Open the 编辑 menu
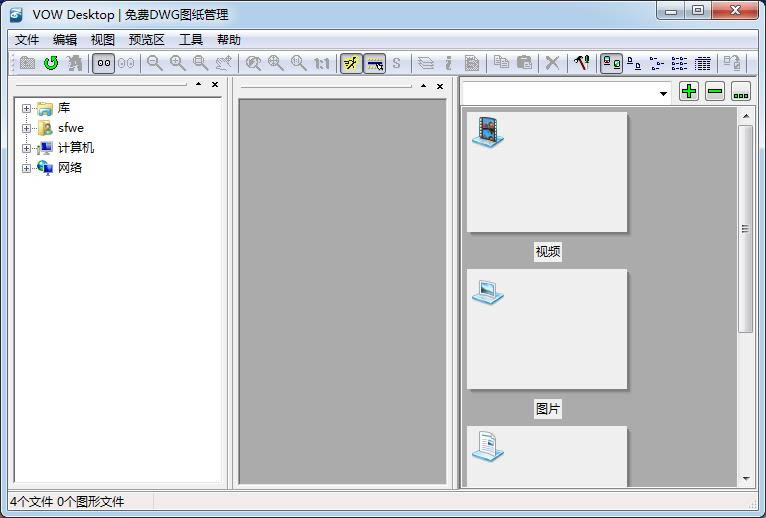The height and width of the screenshot is (518, 766). click(x=65, y=40)
